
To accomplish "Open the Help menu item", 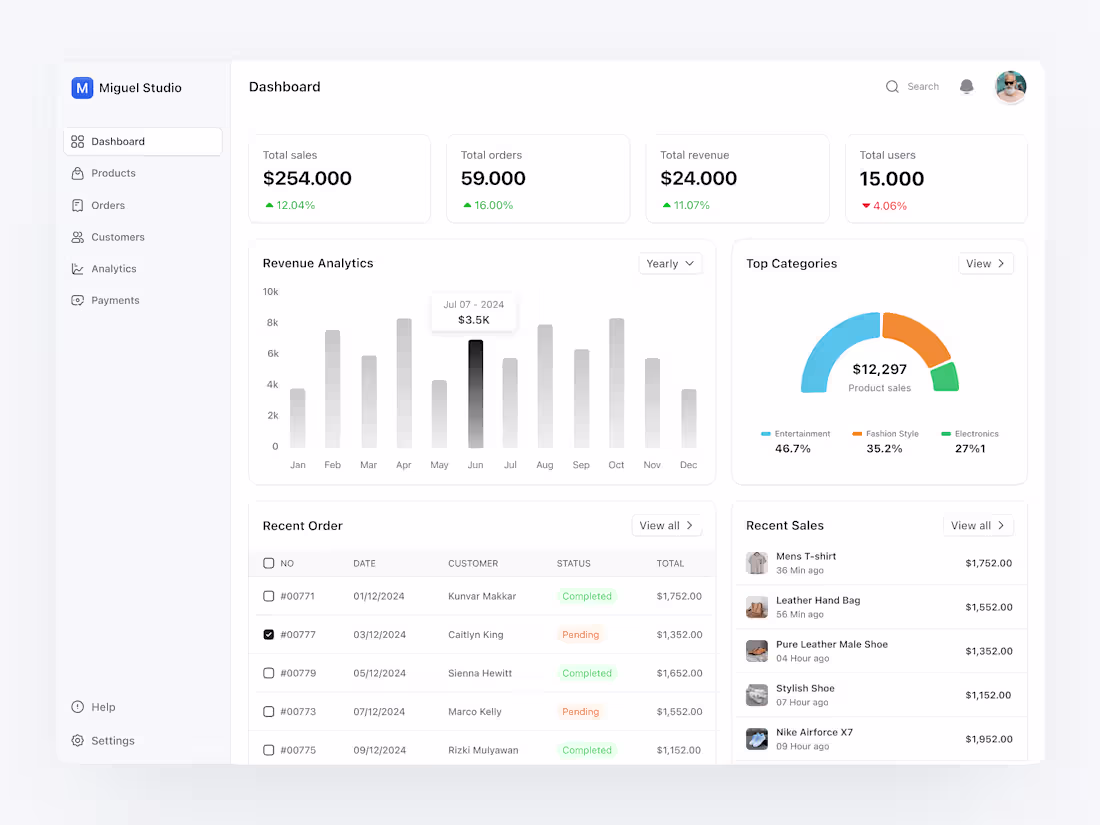I will click(x=93, y=707).
